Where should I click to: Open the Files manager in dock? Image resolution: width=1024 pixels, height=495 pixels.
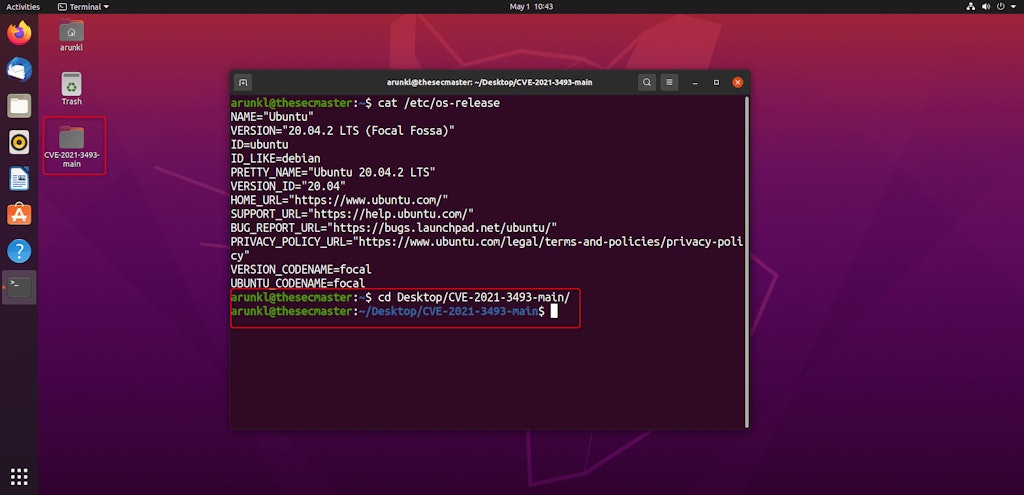(x=19, y=105)
